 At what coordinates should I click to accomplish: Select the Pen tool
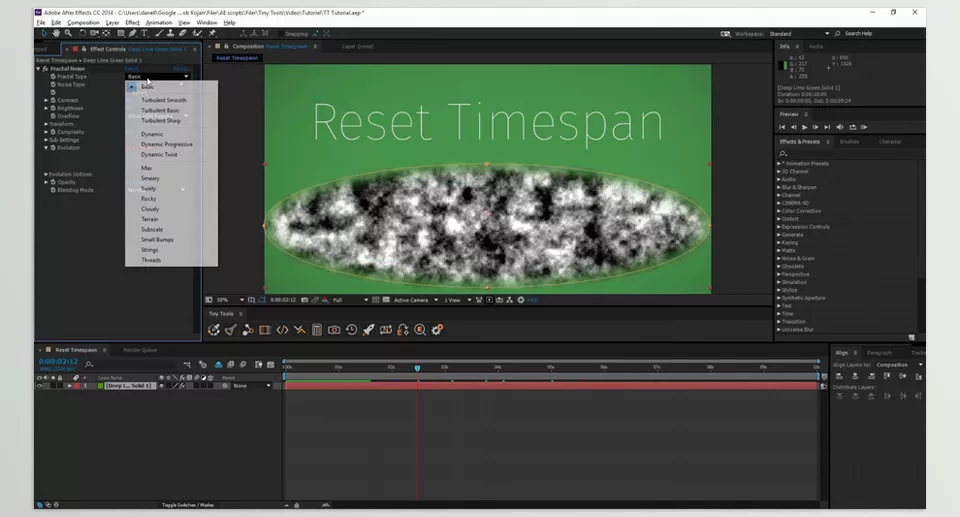(x=132, y=33)
